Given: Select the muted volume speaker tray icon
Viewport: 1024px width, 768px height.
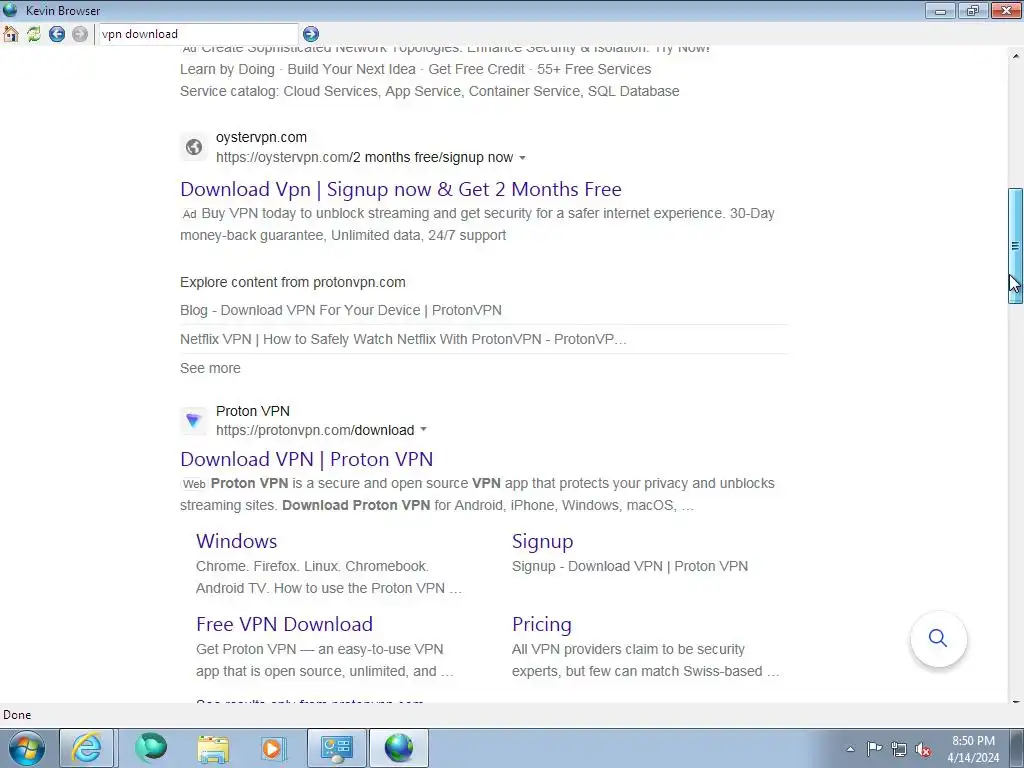Looking at the screenshot, I should pyautogui.click(x=923, y=749).
